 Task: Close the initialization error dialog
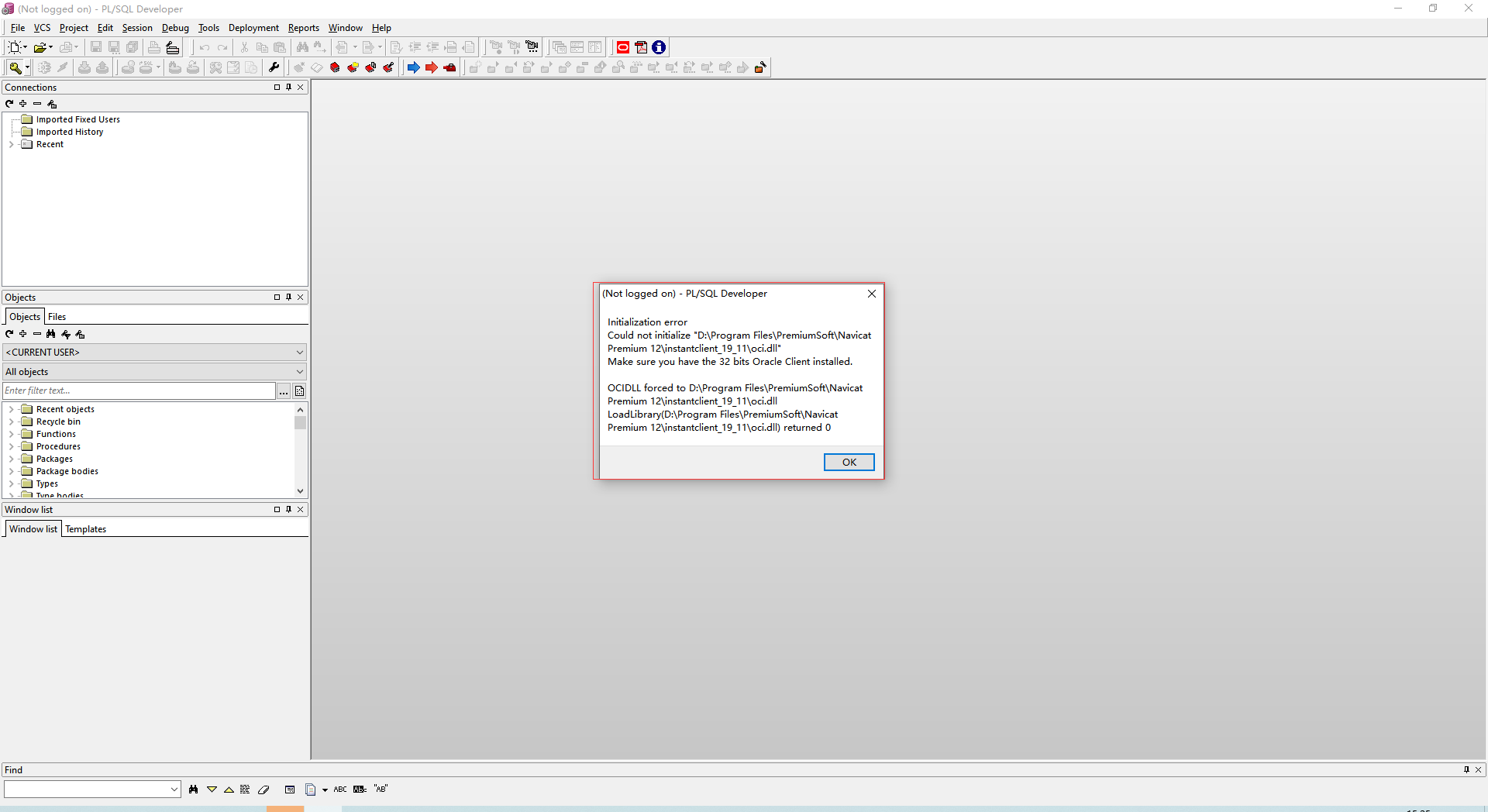coord(872,294)
